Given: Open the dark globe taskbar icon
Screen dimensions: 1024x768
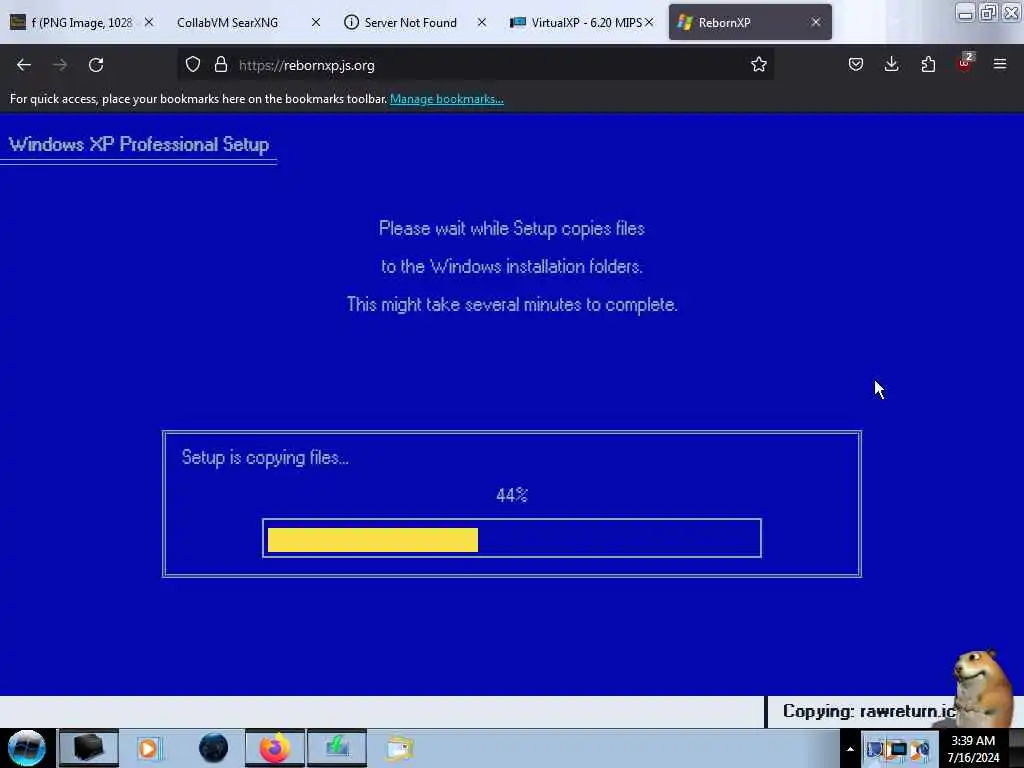Looking at the screenshot, I should coord(213,748).
